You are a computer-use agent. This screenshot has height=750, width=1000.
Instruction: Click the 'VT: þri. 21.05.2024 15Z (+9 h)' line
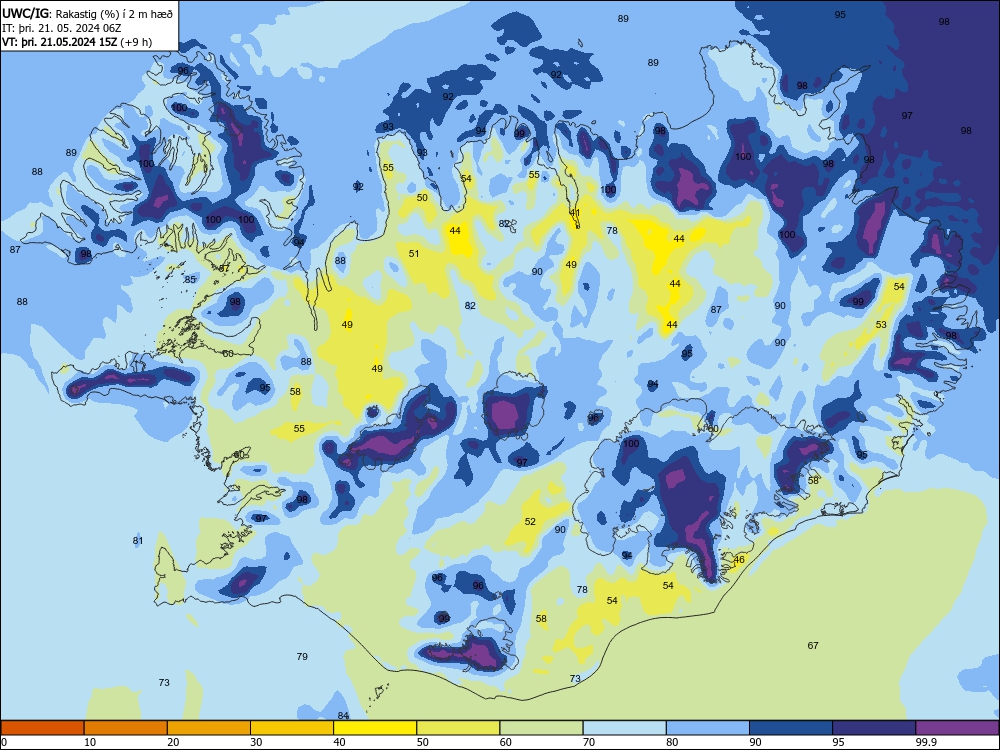pyautogui.click(x=77, y=42)
